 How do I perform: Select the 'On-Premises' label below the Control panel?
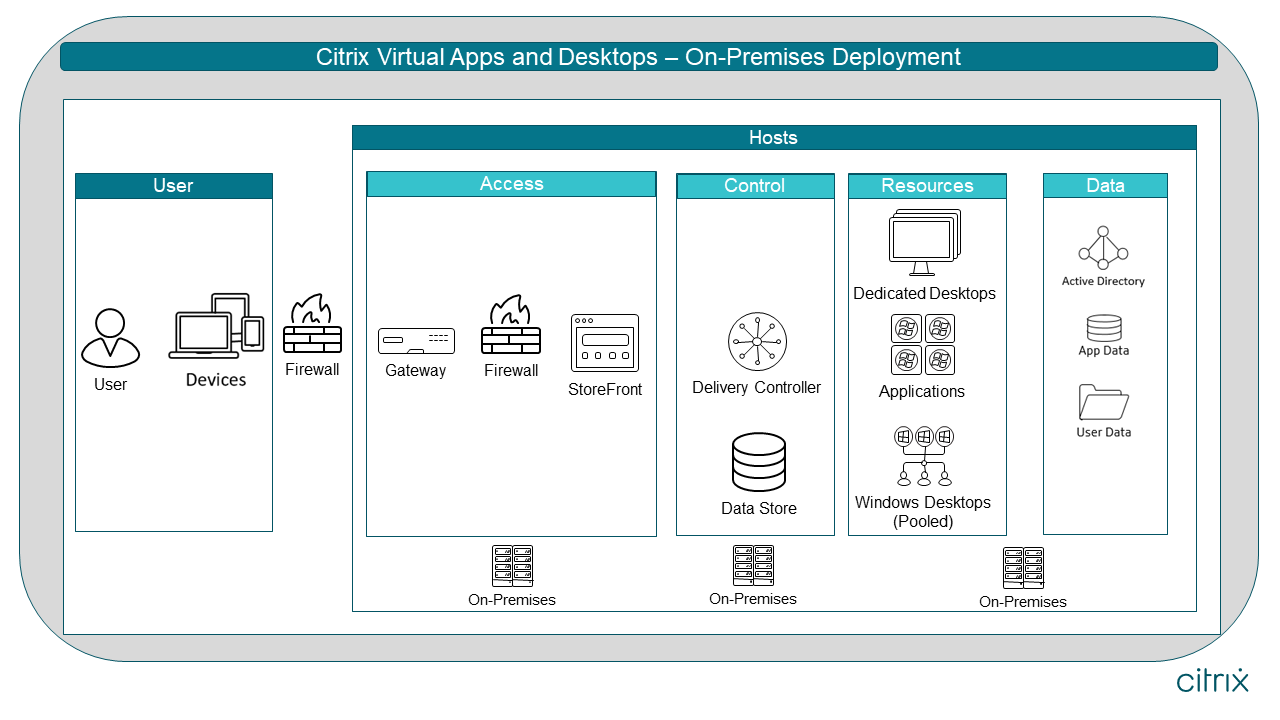(753, 599)
